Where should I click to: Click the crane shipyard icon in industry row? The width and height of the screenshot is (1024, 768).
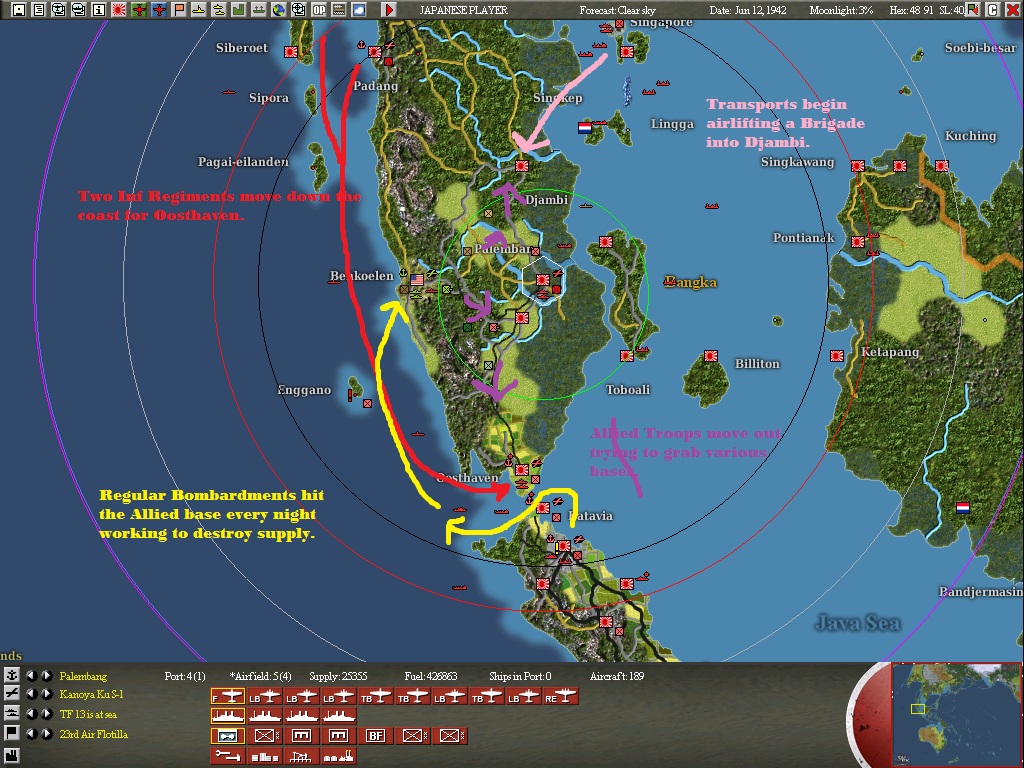click(302, 756)
